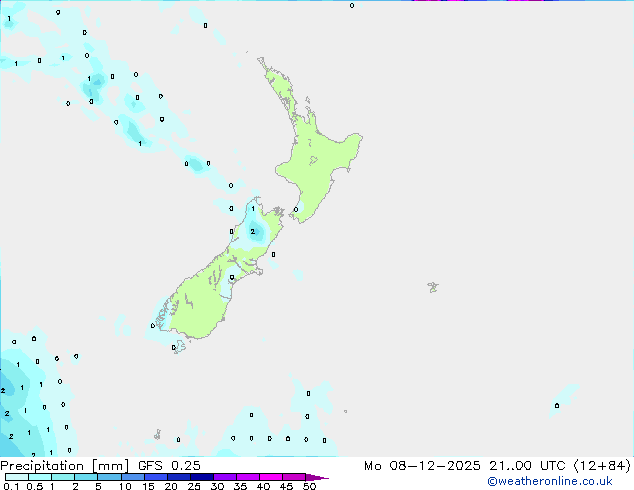Click the legend swatch between 5 and 10

click(110, 477)
